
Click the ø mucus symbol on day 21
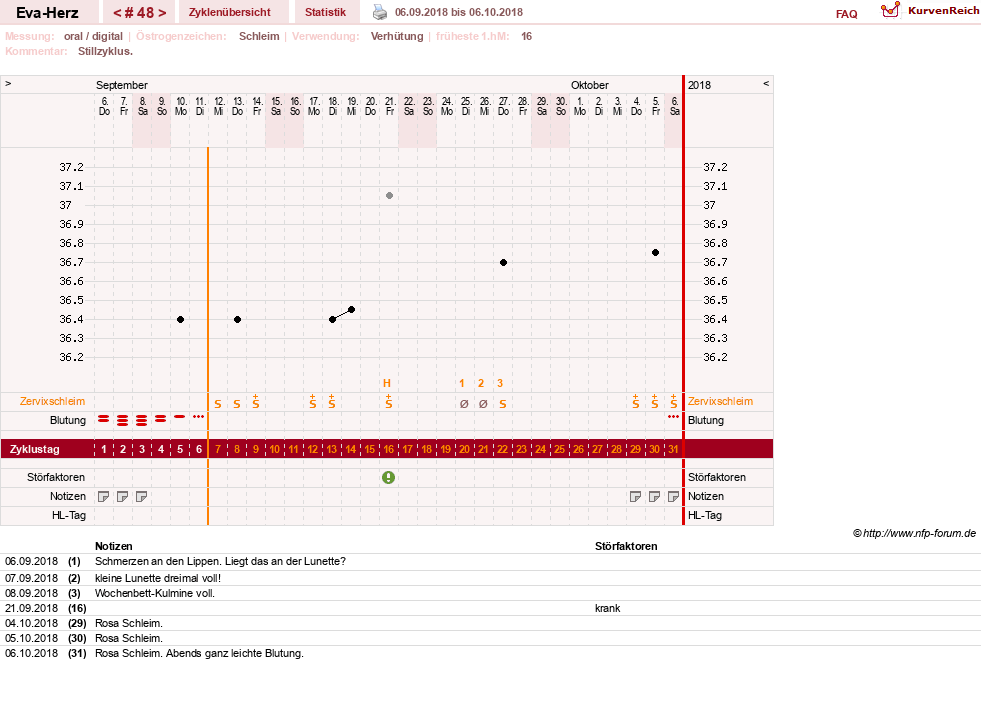point(483,404)
